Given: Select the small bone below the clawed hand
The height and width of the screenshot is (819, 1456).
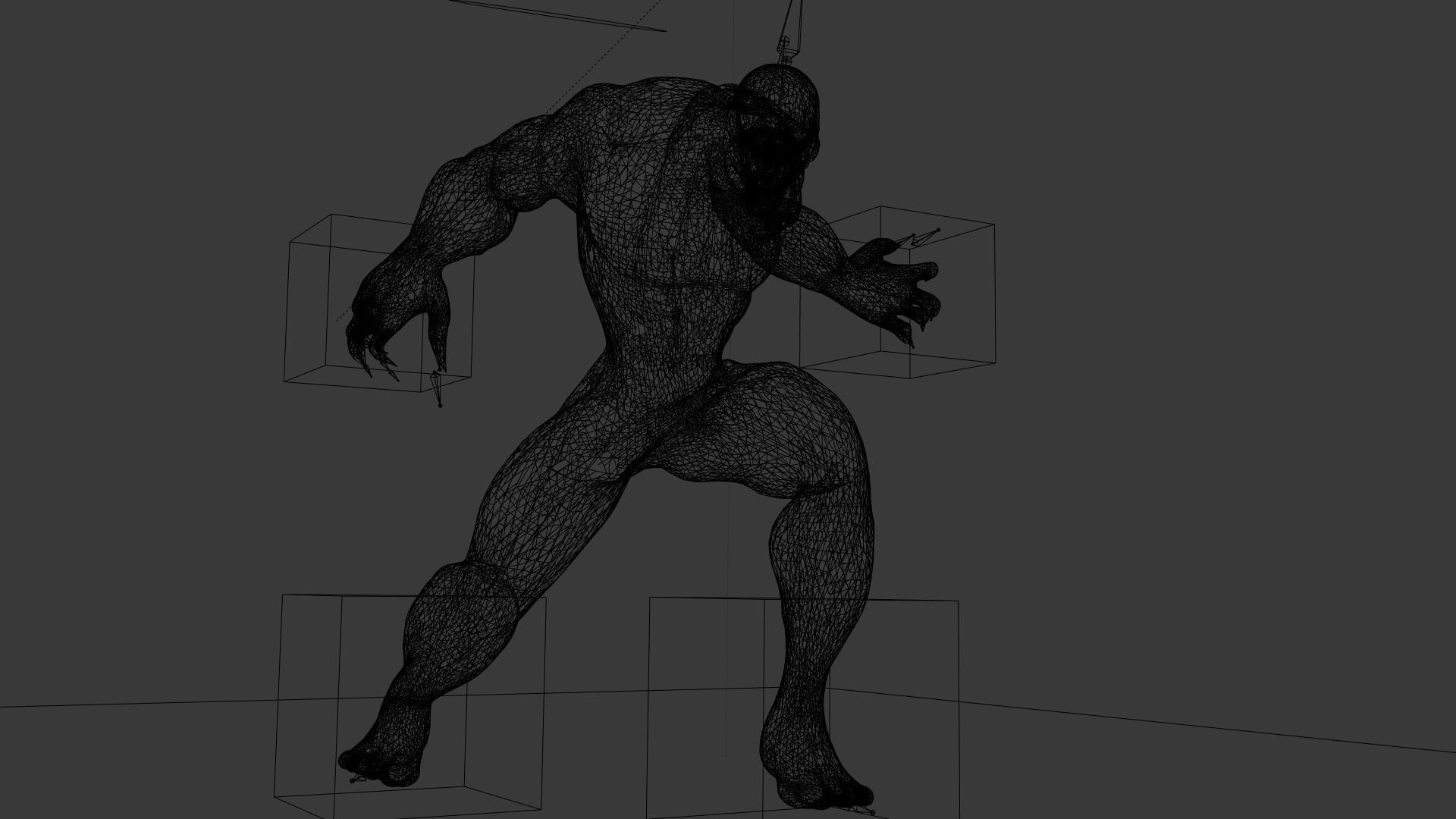Looking at the screenshot, I should 436,388.
